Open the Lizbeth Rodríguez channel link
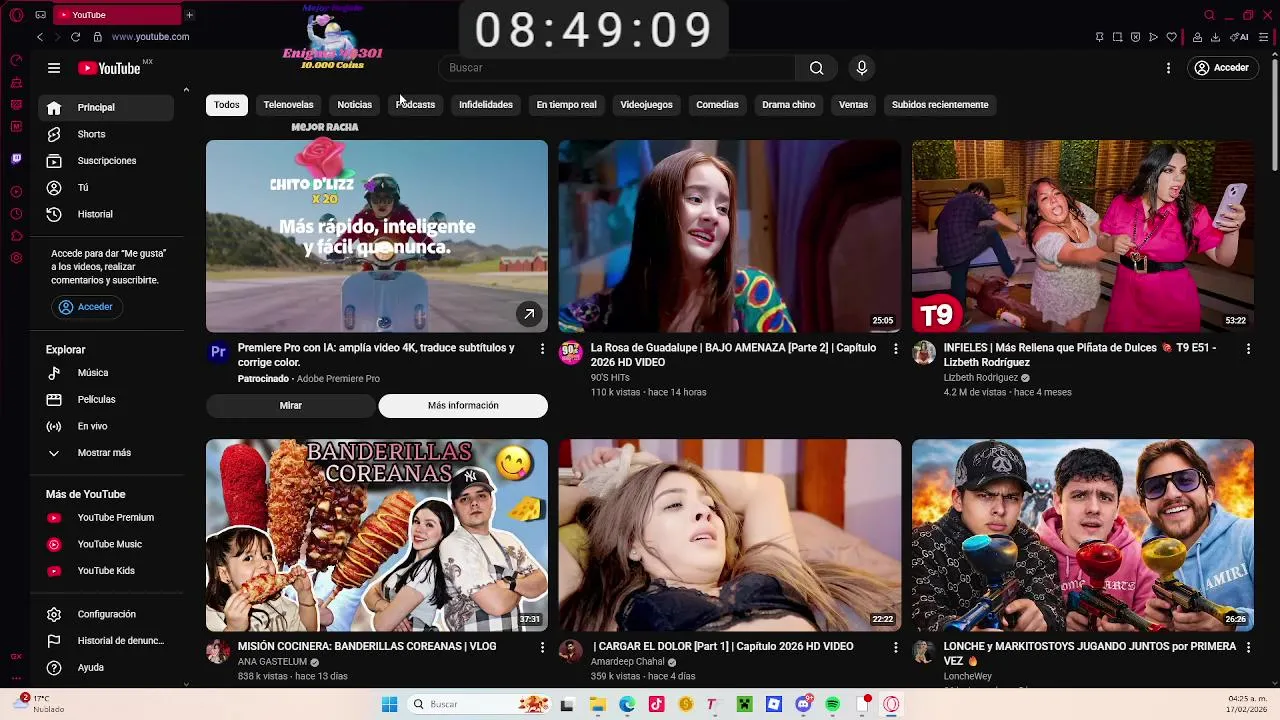Screen dimensions: 1280x720 [980, 378]
